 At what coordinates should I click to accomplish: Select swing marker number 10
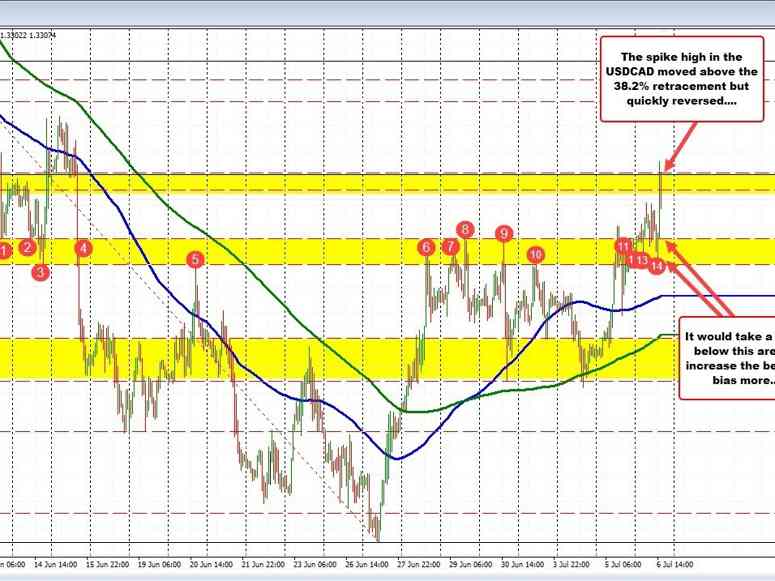tap(536, 255)
